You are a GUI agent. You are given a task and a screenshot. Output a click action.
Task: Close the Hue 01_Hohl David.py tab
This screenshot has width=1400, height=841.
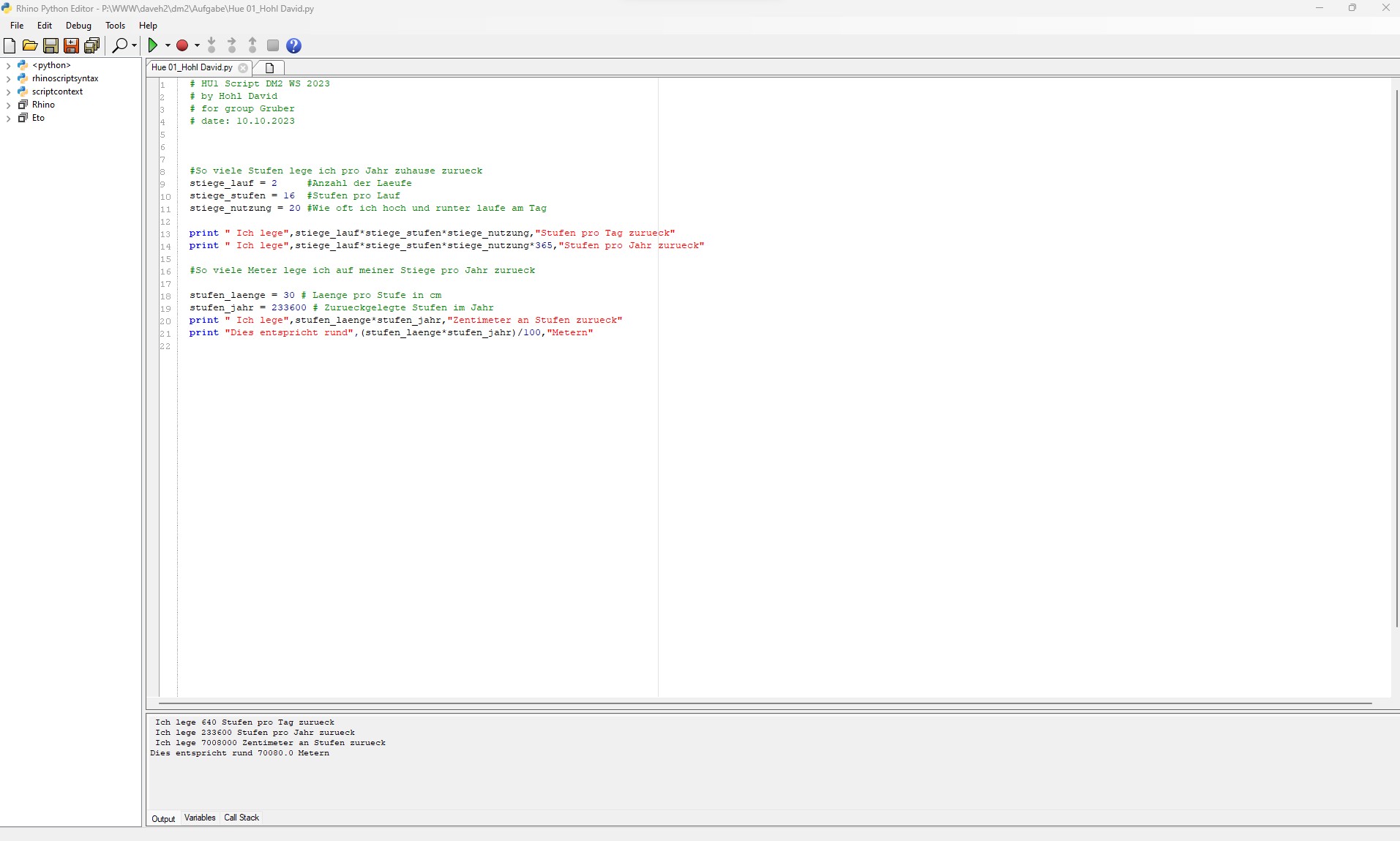(x=243, y=68)
